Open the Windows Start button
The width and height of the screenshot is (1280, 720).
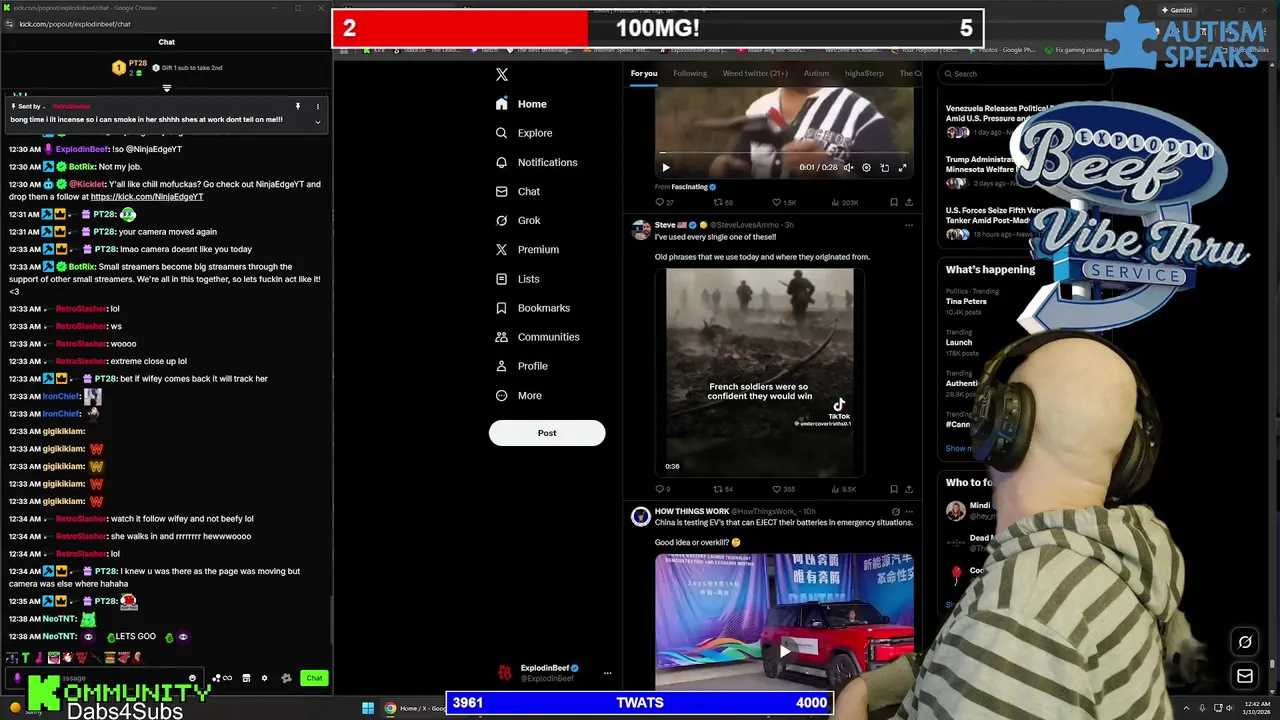point(368,709)
